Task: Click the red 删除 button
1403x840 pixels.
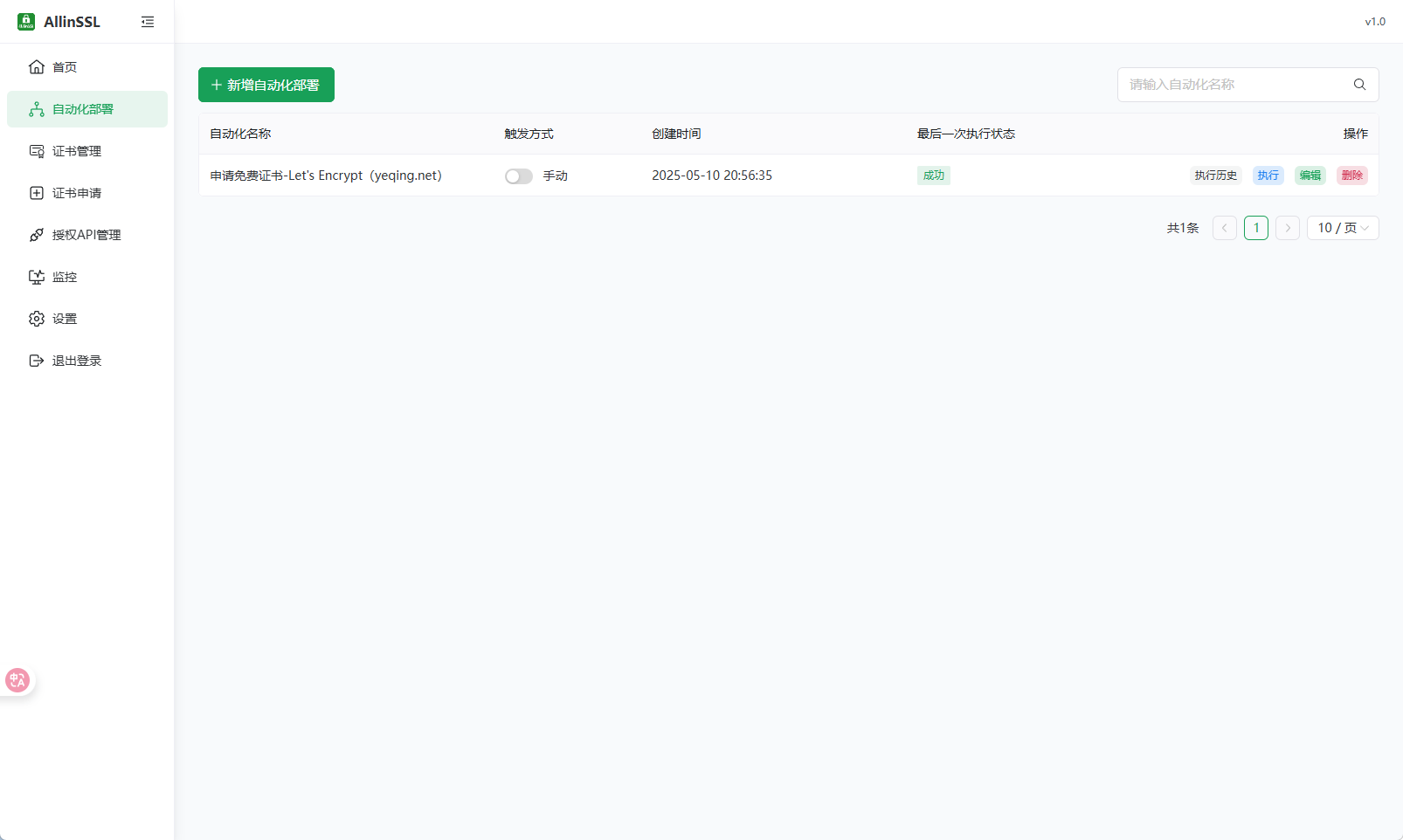Action: 1352,176
